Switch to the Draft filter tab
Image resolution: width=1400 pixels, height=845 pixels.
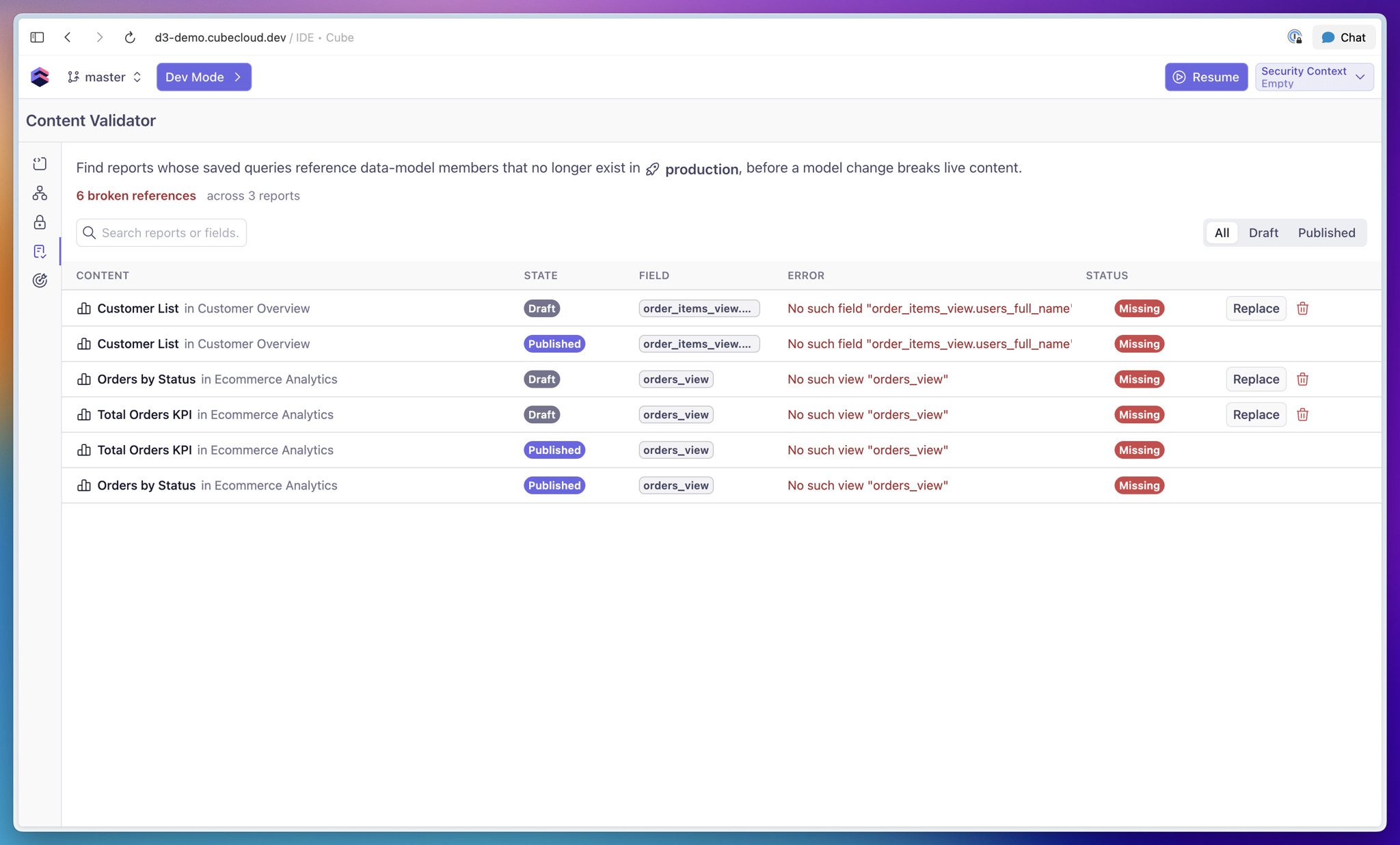click(x=1263, y=232)
